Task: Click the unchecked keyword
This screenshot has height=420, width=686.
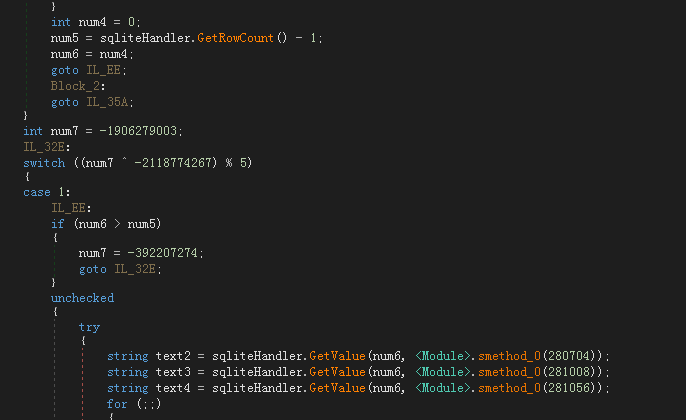Action: [82, 298]
